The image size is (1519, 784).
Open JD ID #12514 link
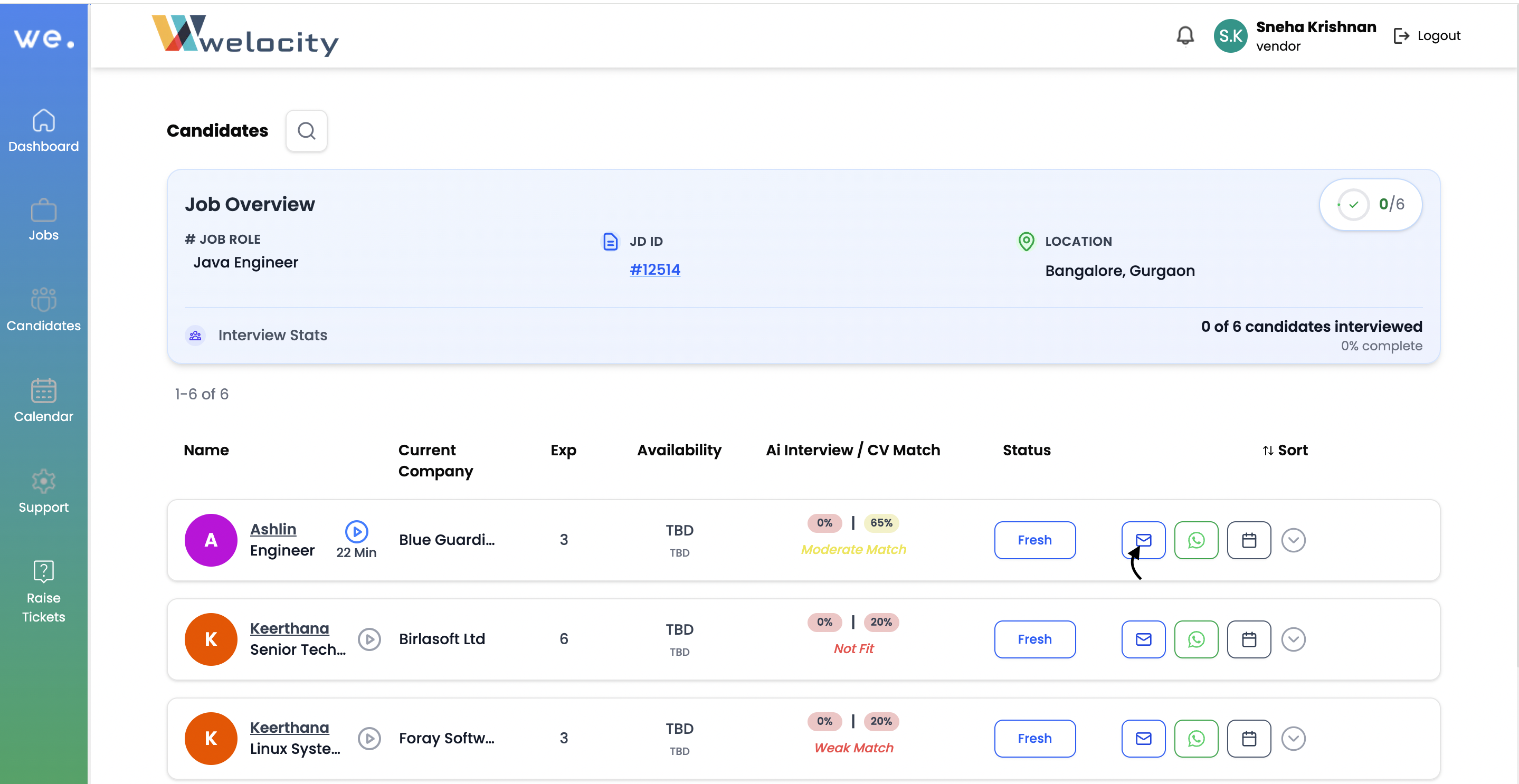pyautogui.click(x=654, y=270)
